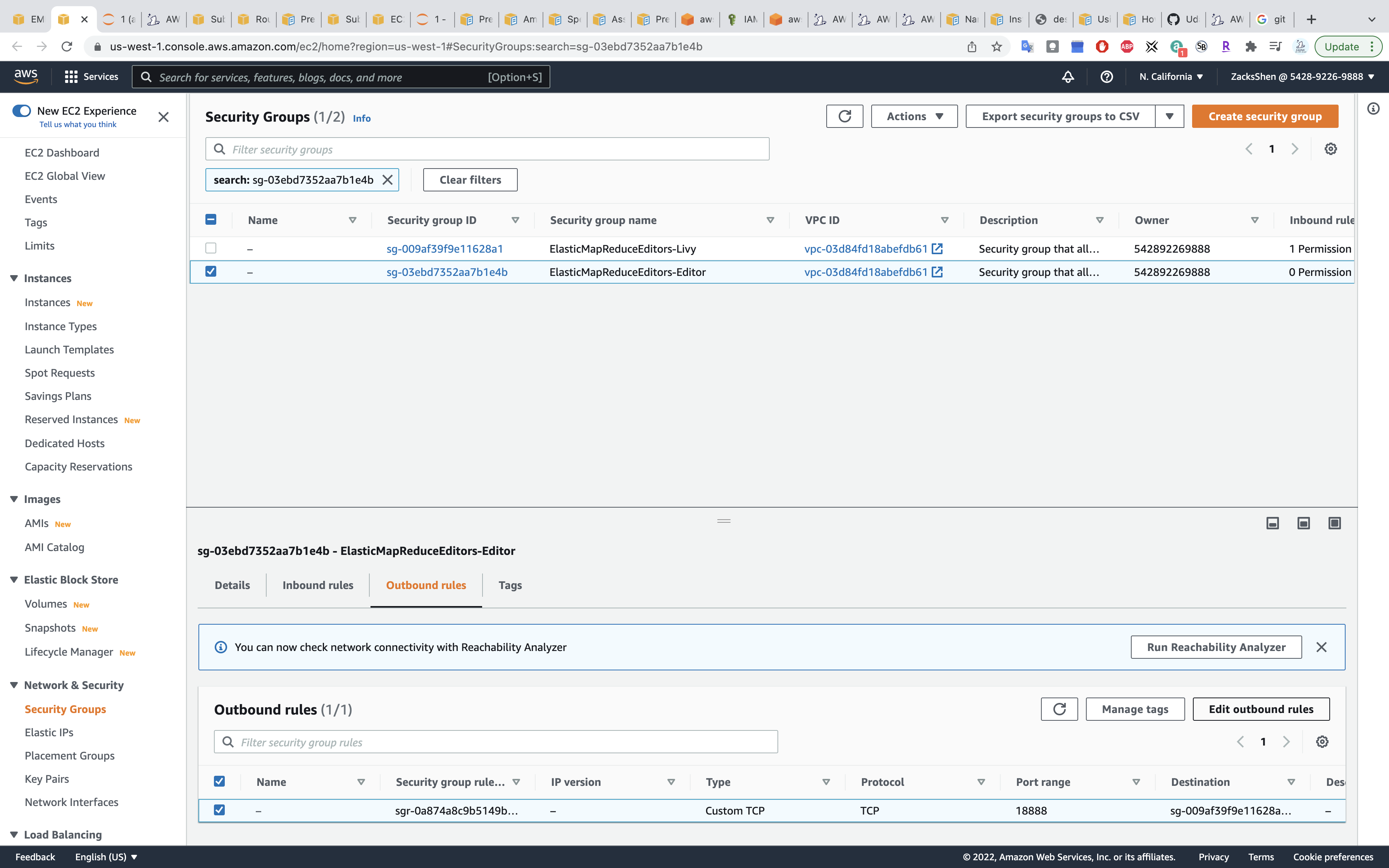Remove the sg-03ebd7352aa7b1e4b search filter chip
This screenshot has height=868, width=1389.
388,180
